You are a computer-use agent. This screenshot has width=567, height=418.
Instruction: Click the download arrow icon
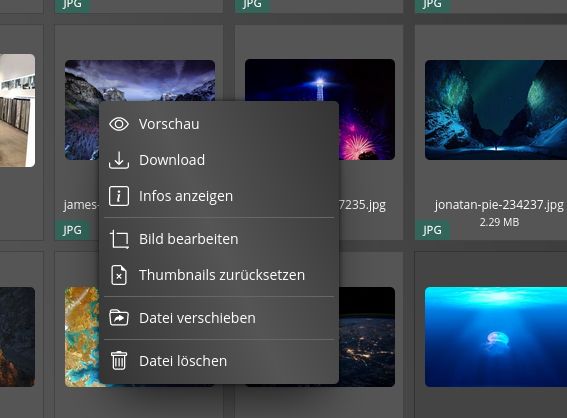[x=119, y=160]
